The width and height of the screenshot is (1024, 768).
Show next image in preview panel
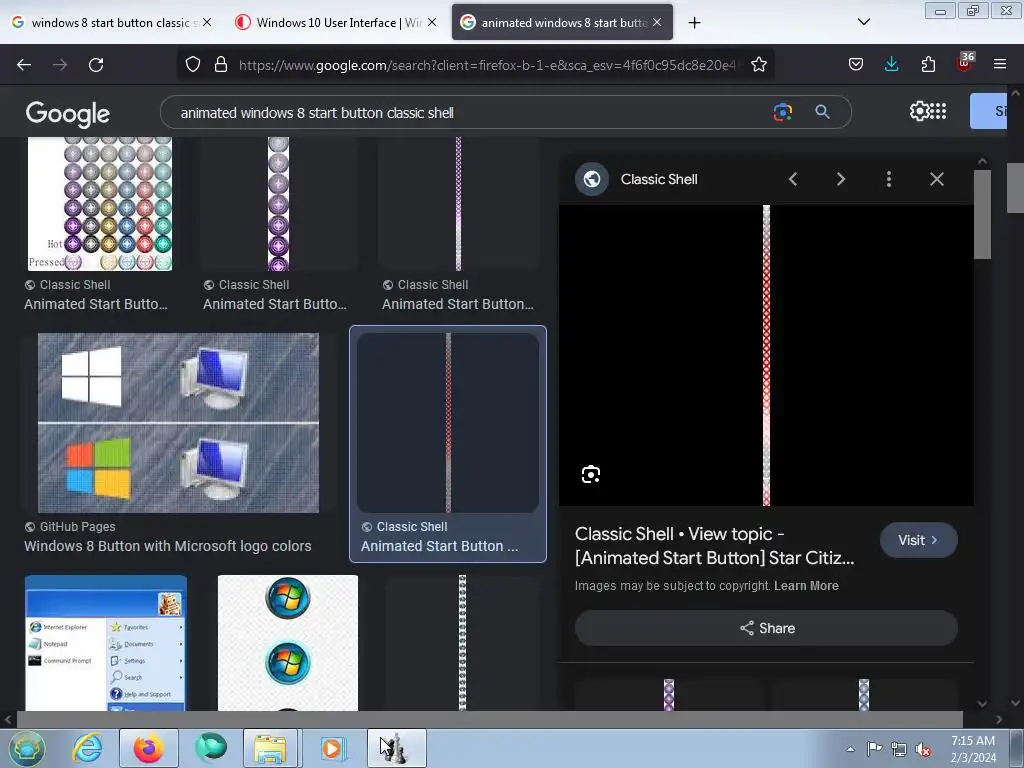(840, 179)
